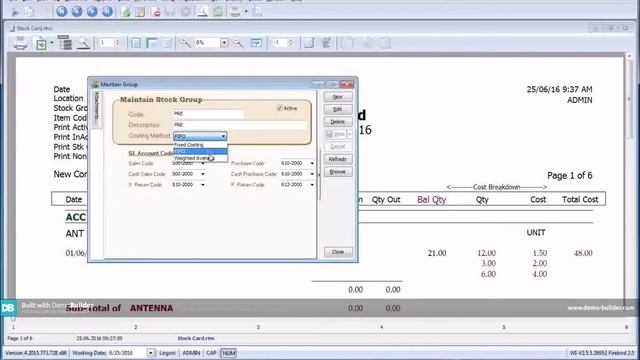
Task: Click the Description input field
Action: pos(240,124)
